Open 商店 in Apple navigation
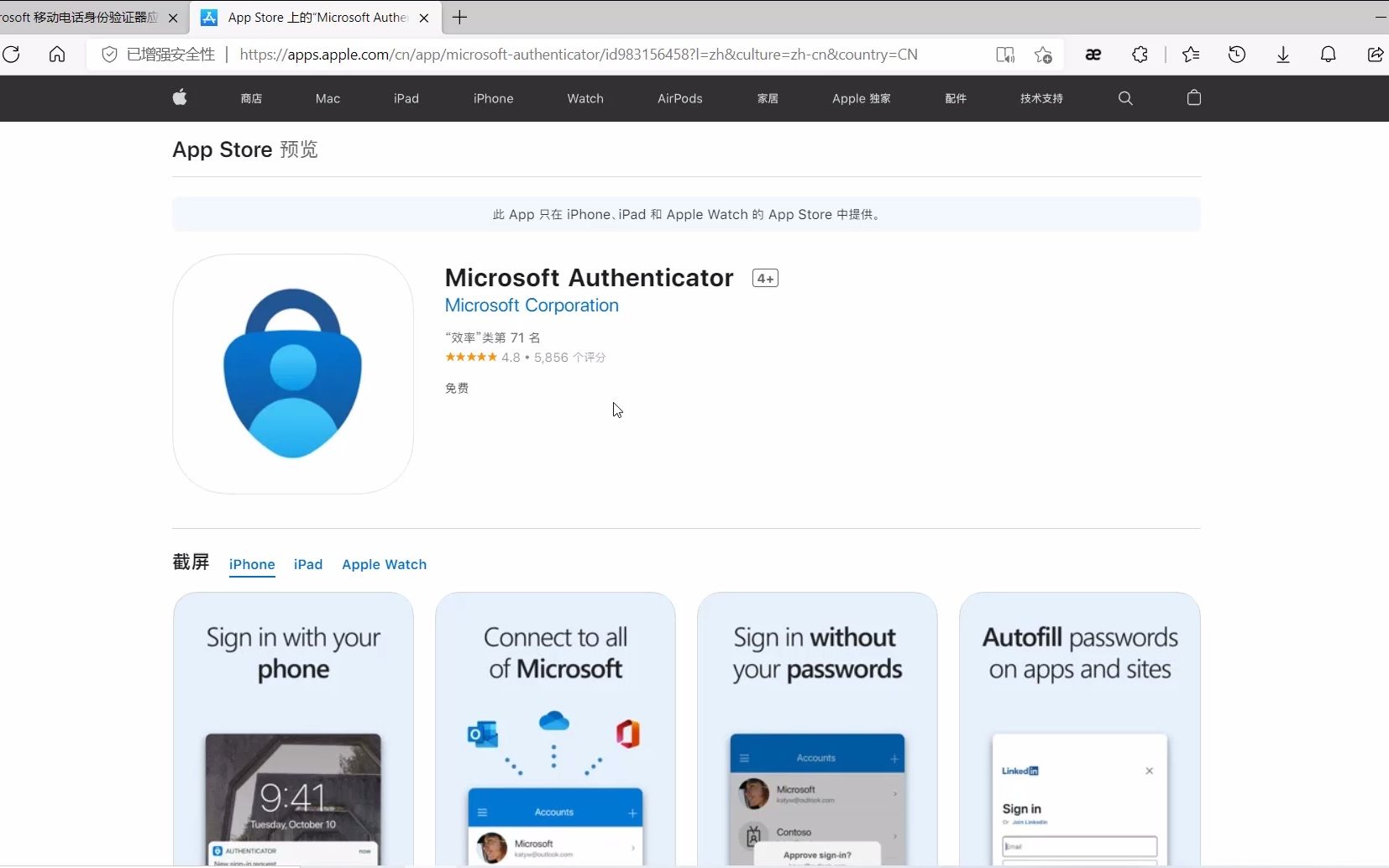1389x868 pixels. coord(251,98)
